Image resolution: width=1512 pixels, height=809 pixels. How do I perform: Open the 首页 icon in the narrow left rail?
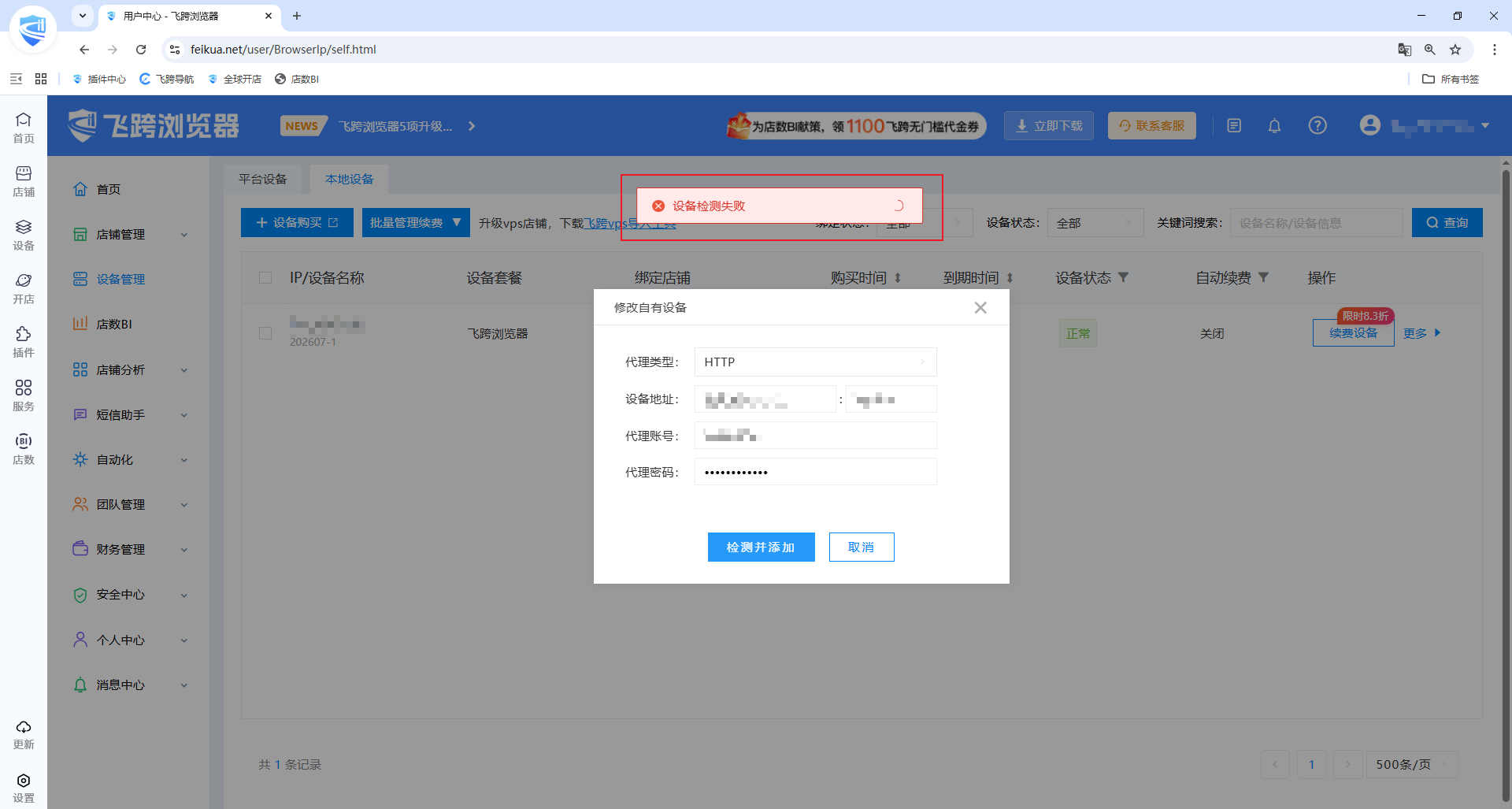(x=24, y=127)
